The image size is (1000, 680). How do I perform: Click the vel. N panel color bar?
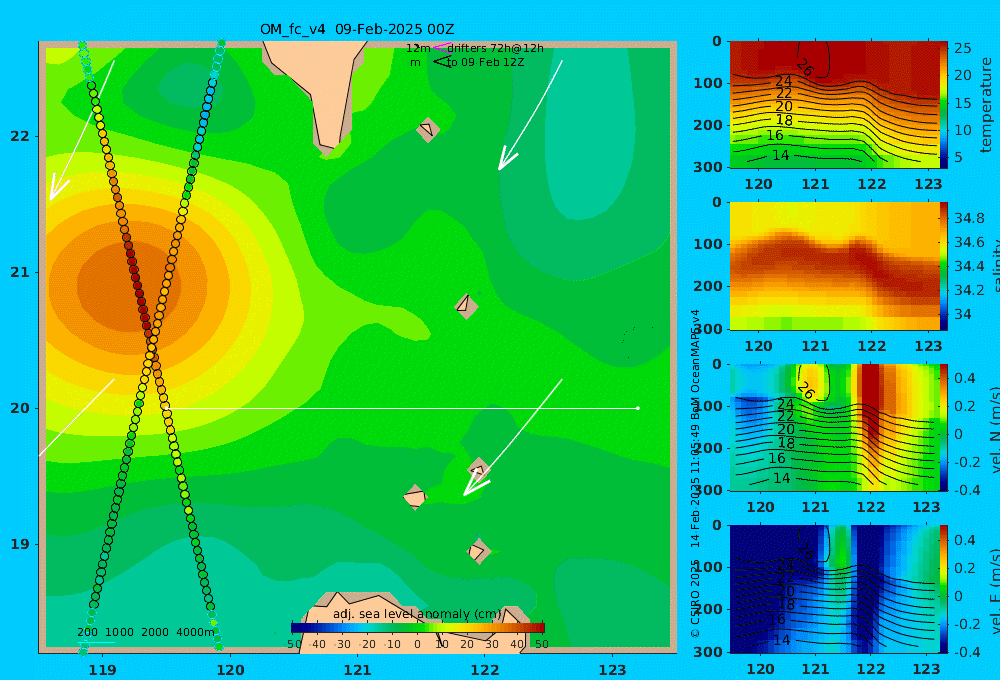pyautogui.click(x=944, y=427)
